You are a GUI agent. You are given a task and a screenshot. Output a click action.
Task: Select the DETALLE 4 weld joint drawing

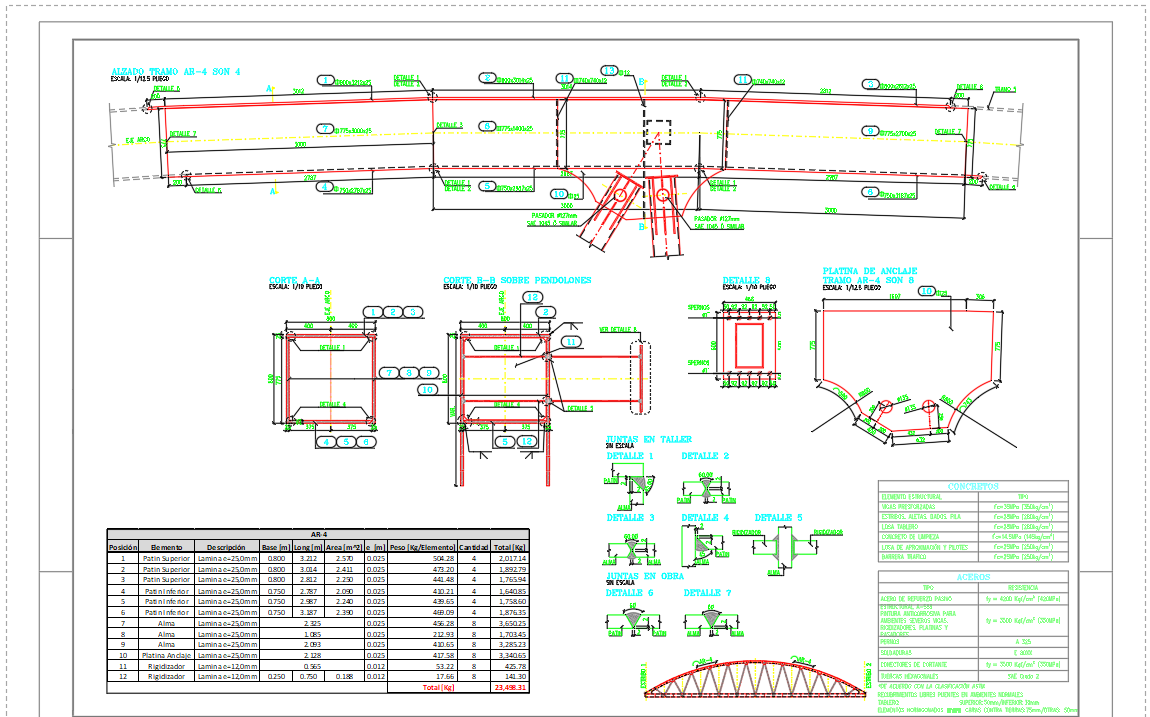click(x=703, y=547)
